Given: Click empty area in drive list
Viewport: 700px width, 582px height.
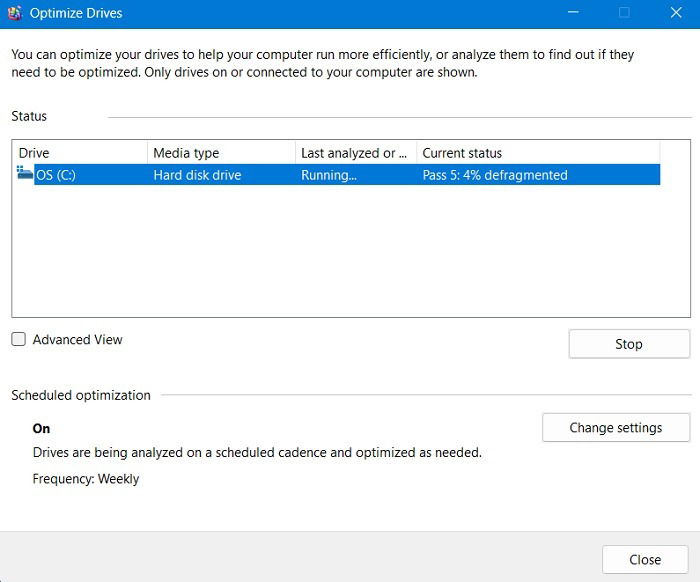Looking at the screenshot, I should click(351, 251).
